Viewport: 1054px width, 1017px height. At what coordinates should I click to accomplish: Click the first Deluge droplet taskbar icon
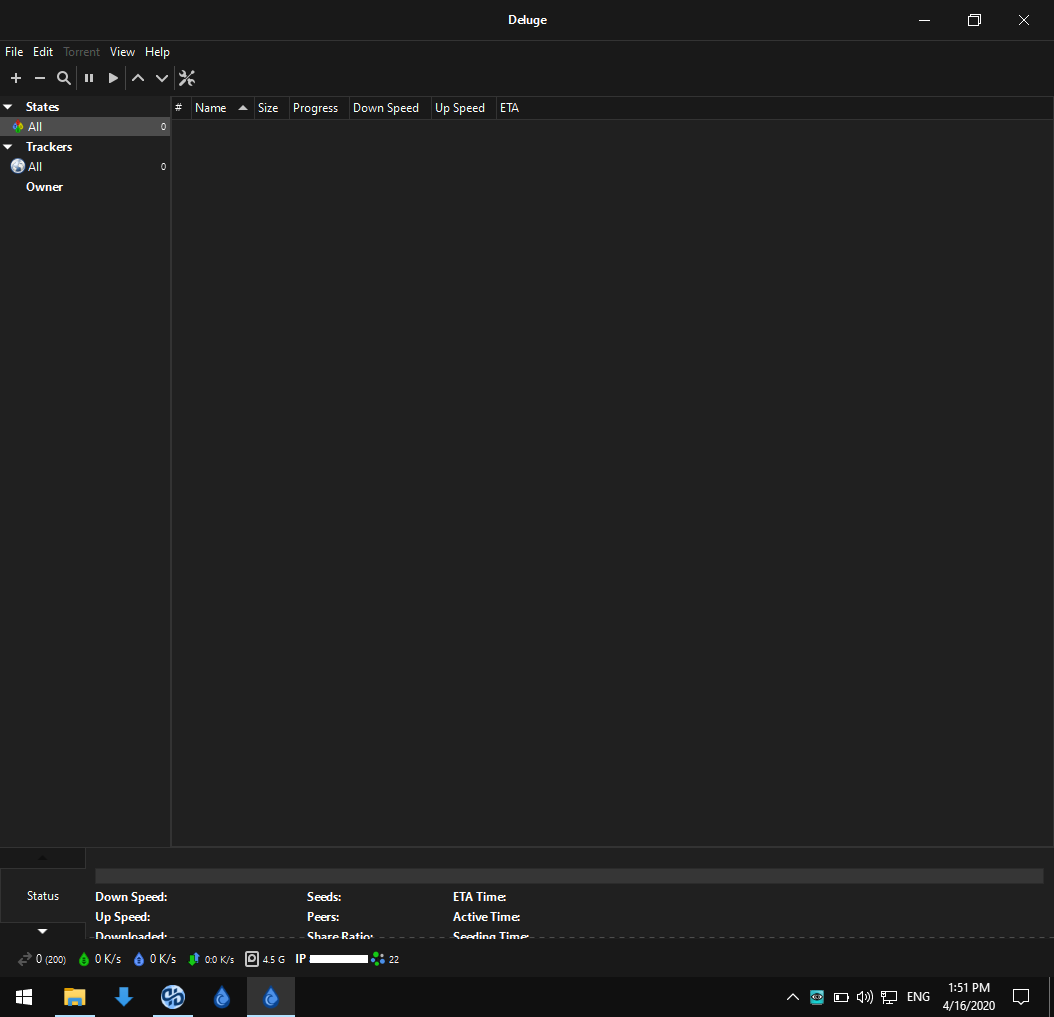point(222,997)
